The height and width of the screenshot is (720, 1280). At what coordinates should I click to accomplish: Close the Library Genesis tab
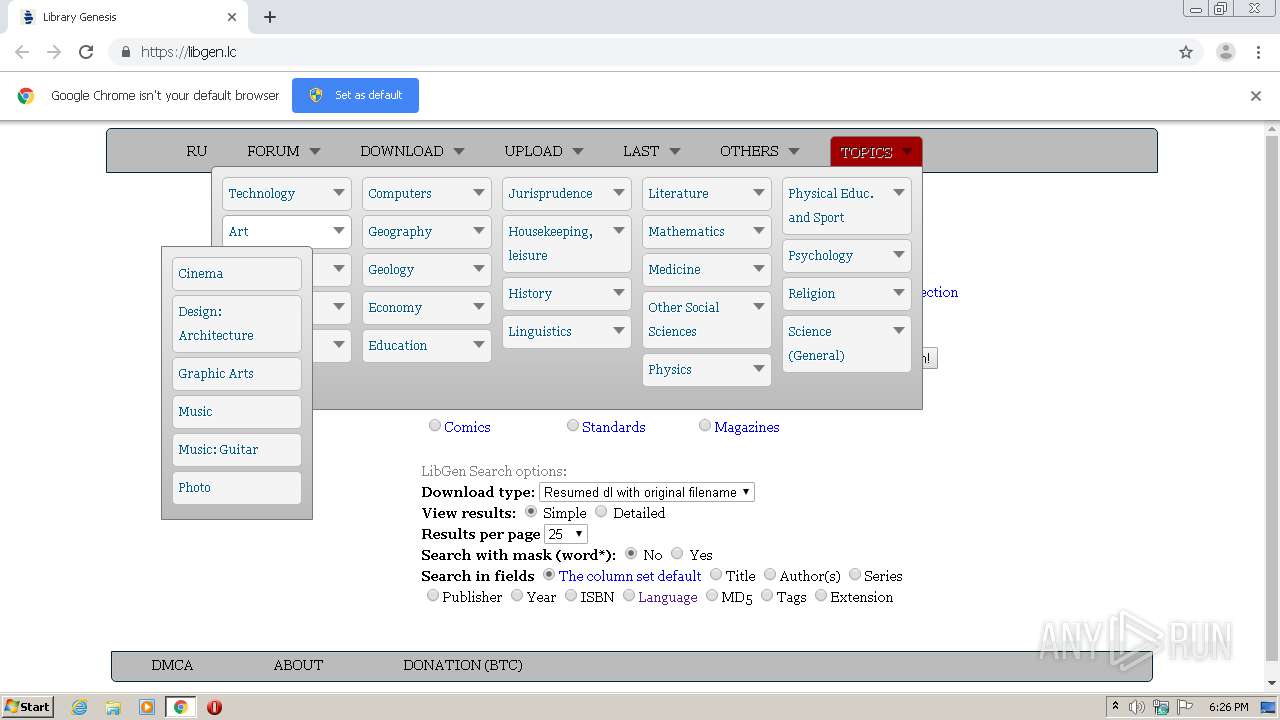point(232,17)
